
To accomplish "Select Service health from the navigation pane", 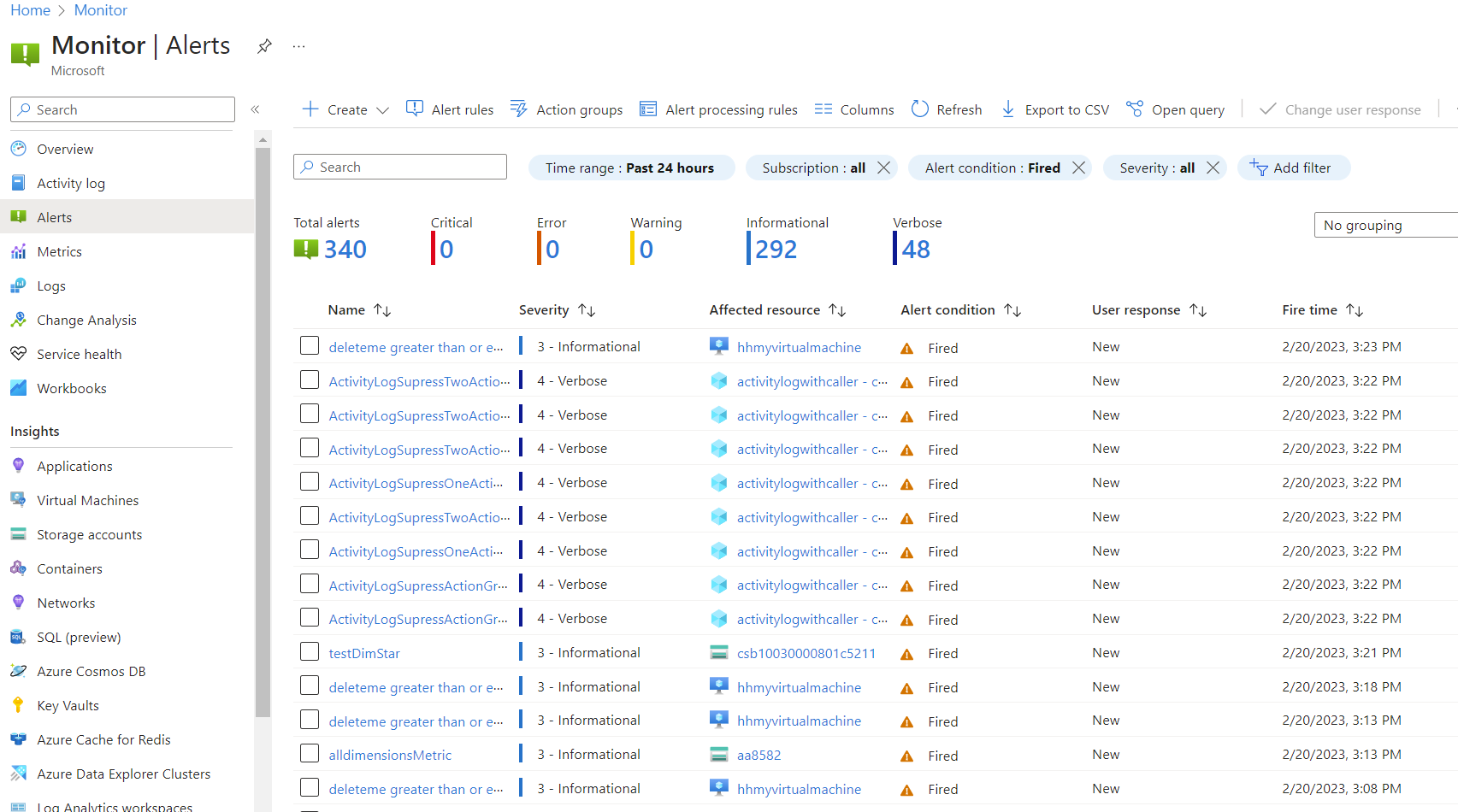I will (78, 353).
